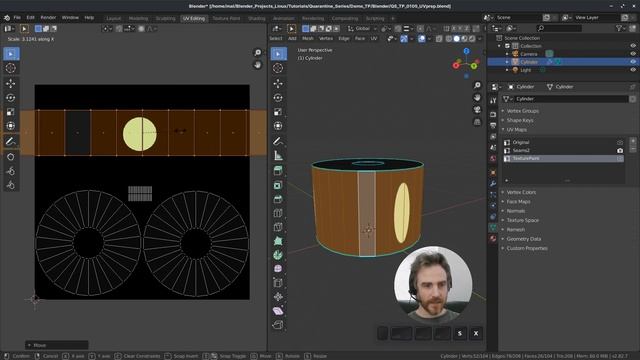The width and height of the screenshot is (640, 360).
Task: Select the Spin tool
Action: (x=278, y=255)
